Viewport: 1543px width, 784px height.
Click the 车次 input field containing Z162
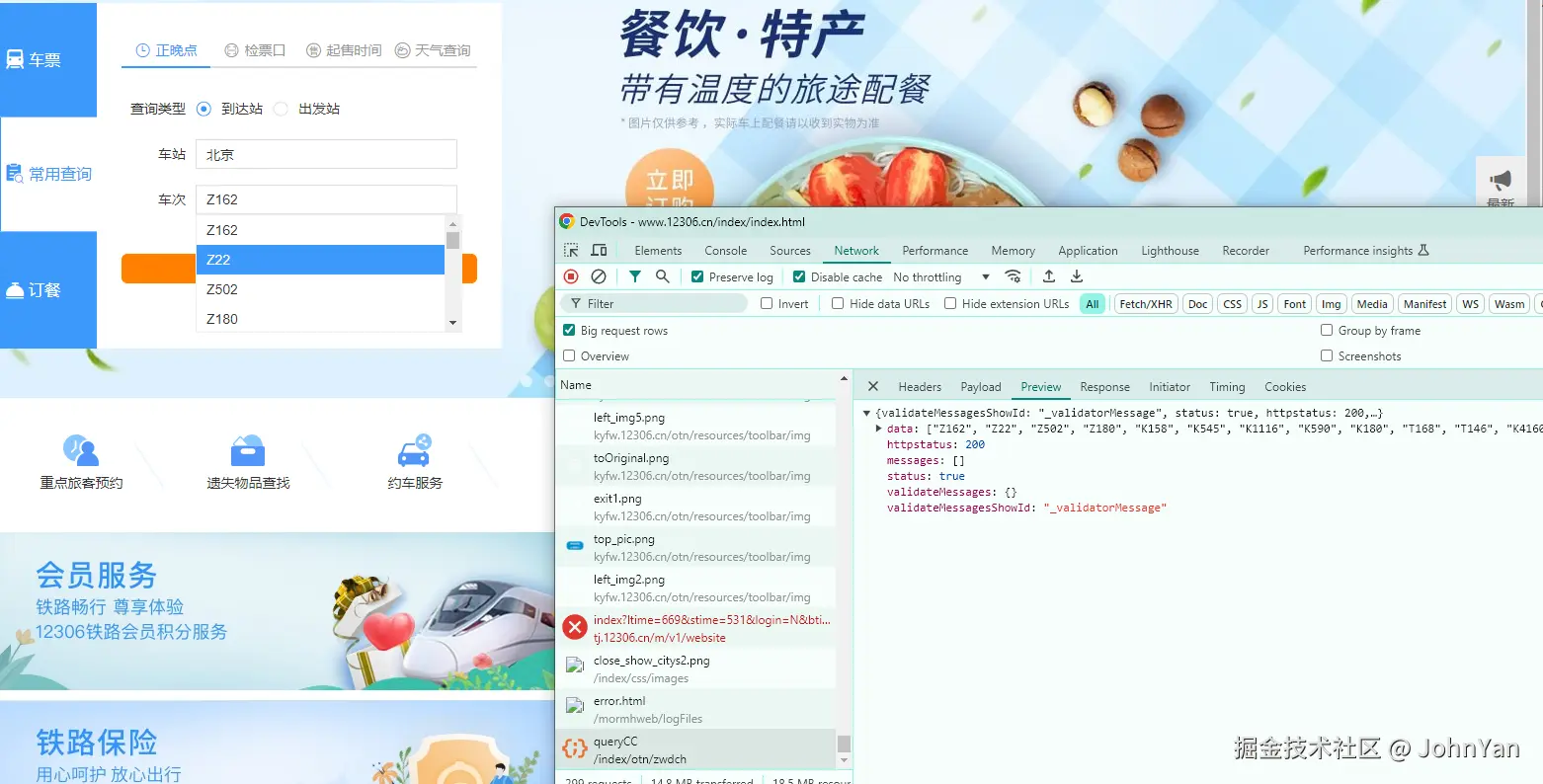[326, 199]
